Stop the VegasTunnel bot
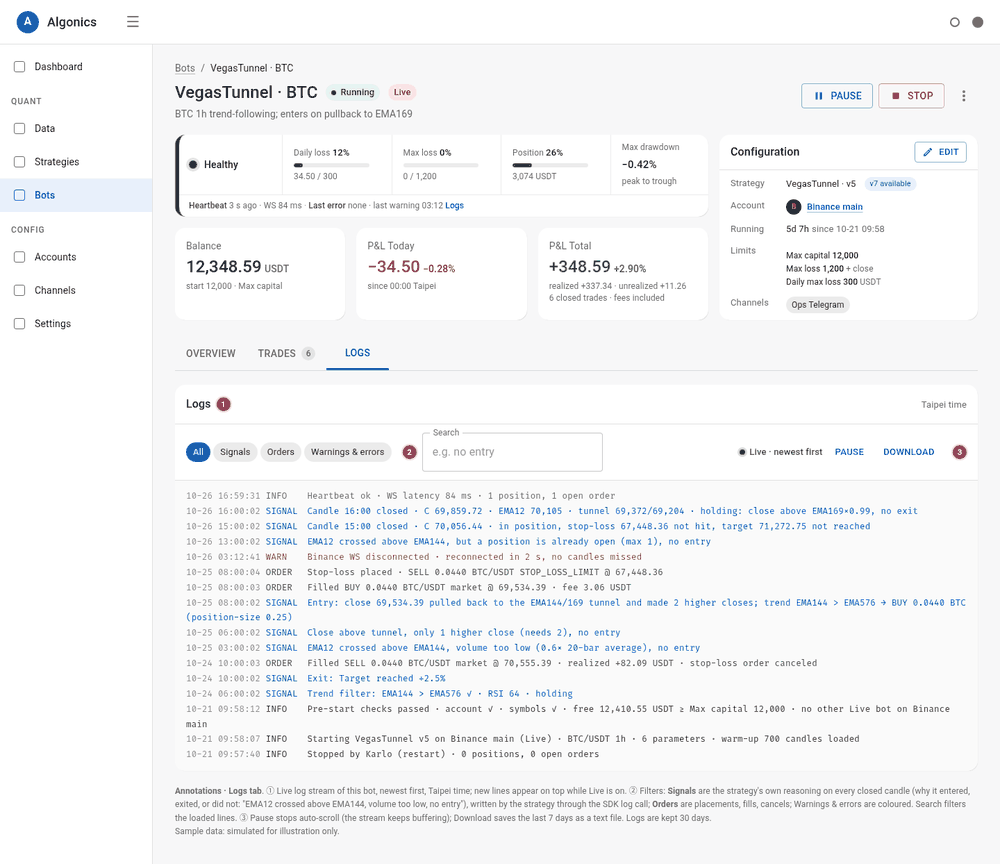The height and width of the screenshot is (864, 1000). (911, 96)
